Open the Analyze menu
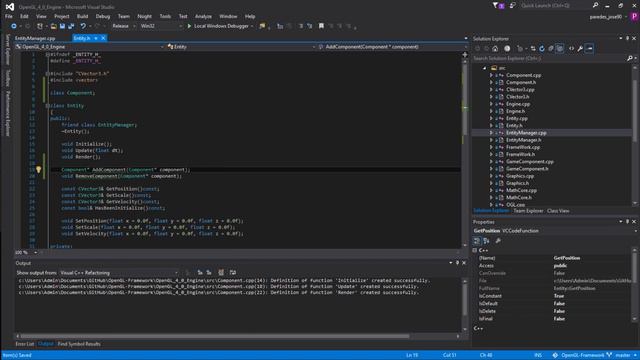The height and width of the screenshot is (360, 640). pyautogui.click(x=203, y=16)
